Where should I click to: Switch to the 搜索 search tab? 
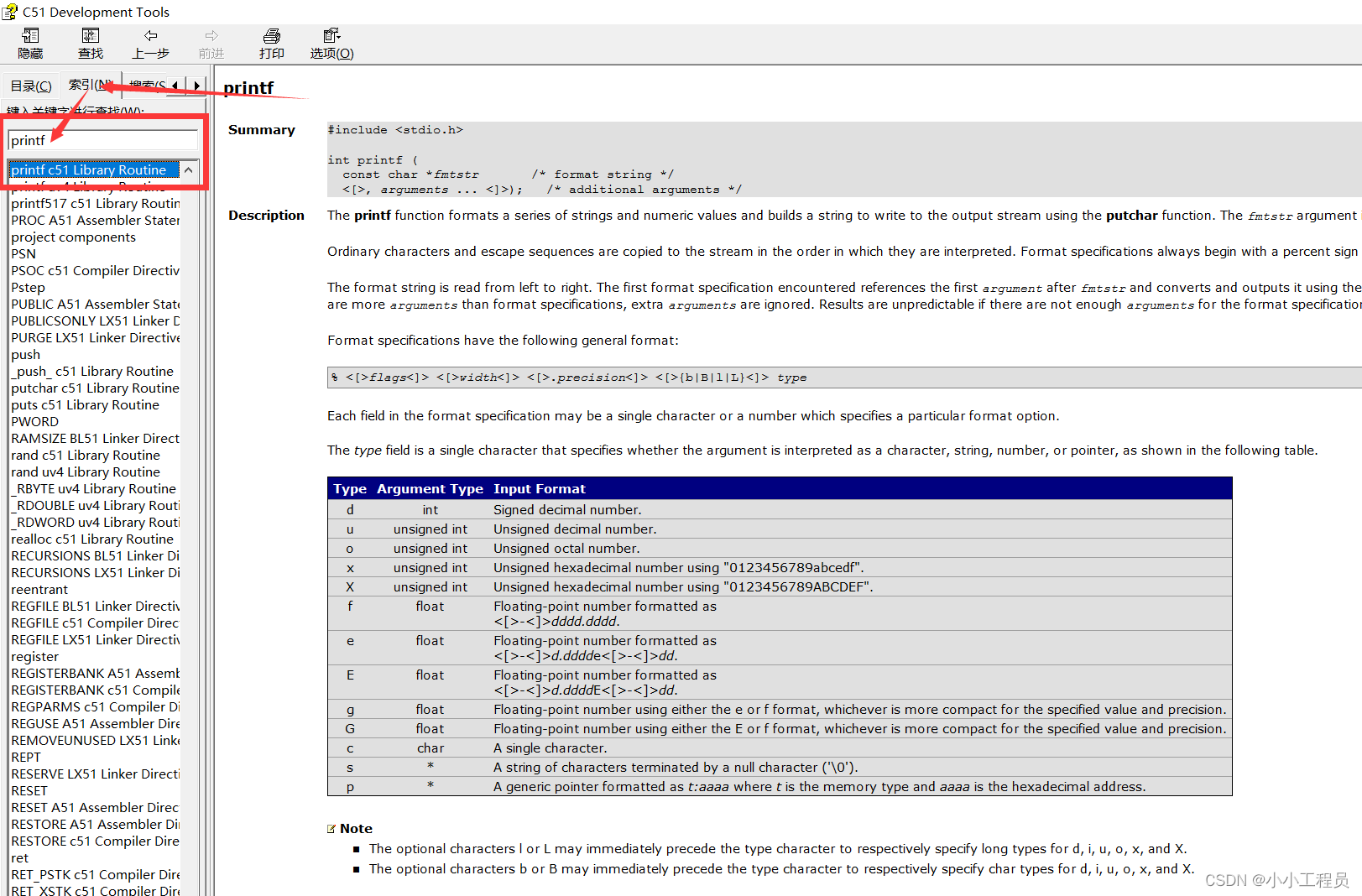[x=146, y=86]
